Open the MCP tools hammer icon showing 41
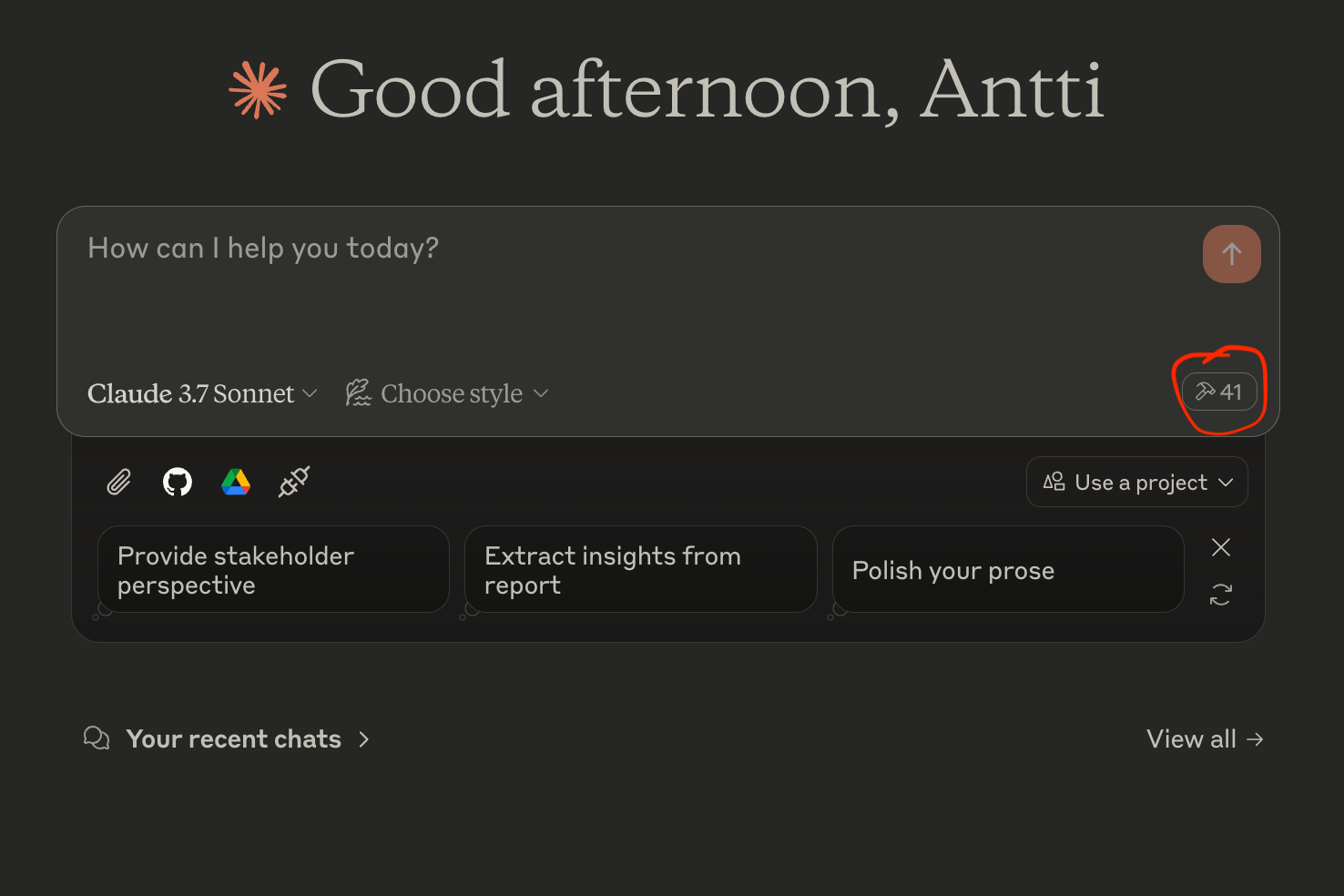The image size is (1344, 896). [x=1219, y=392]
